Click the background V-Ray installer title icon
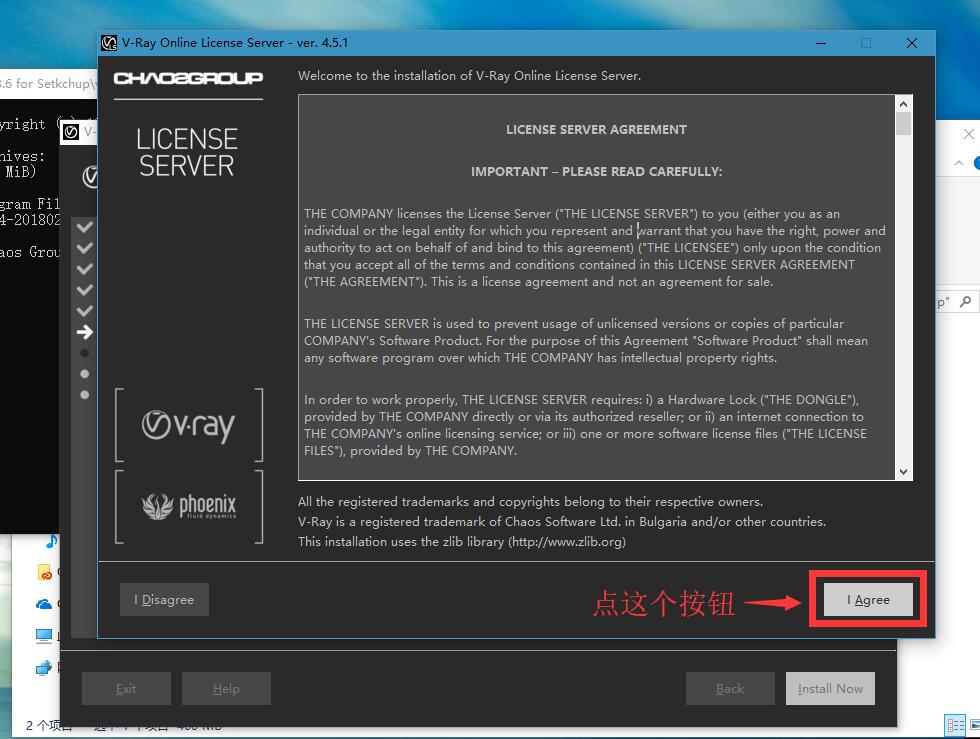 click(x=71, y=132)
